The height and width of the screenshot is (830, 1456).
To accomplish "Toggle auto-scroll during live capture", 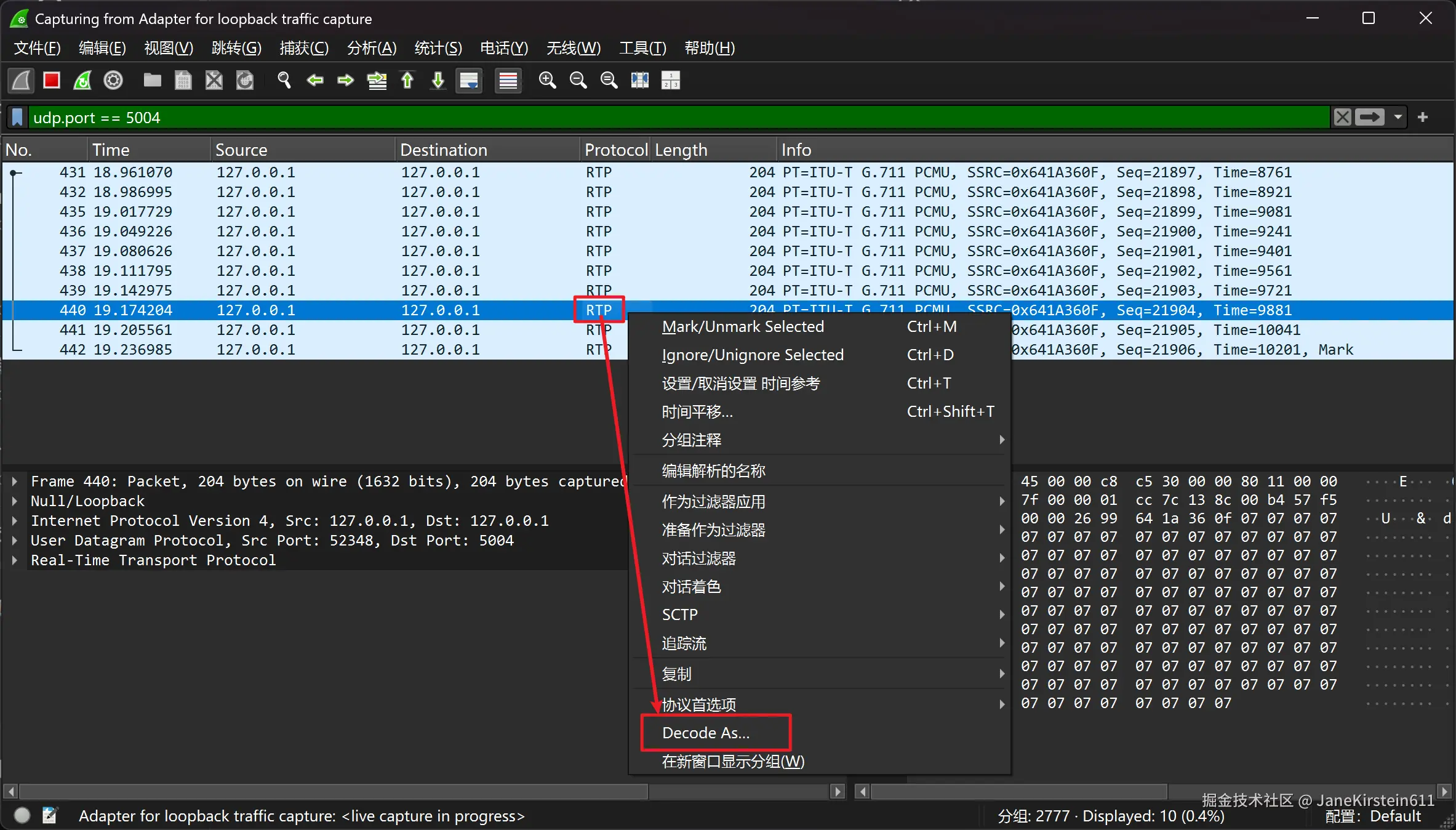I will [x=469, y=80].
